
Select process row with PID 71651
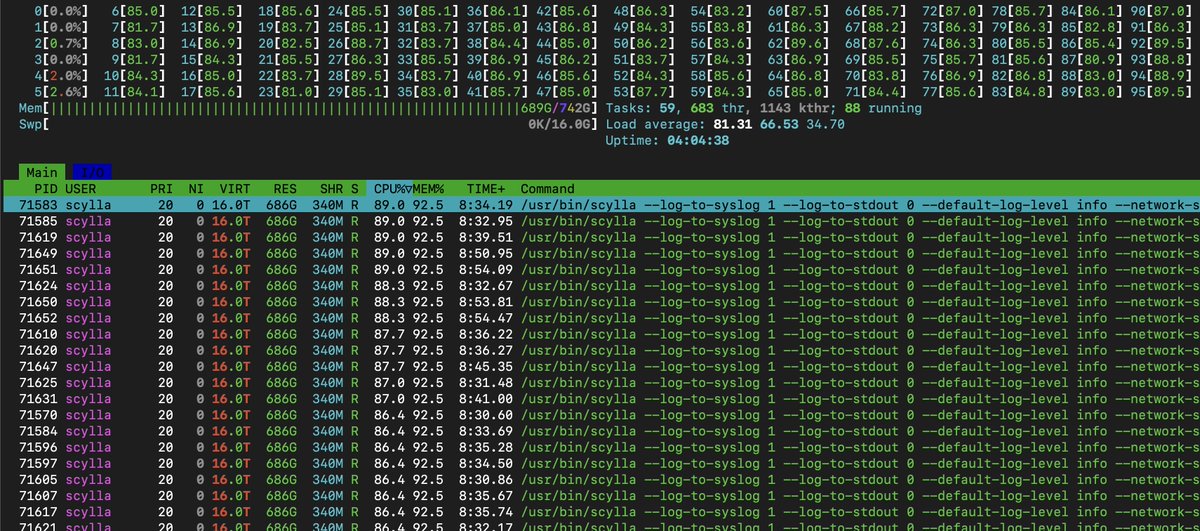[x=600, y=269]
